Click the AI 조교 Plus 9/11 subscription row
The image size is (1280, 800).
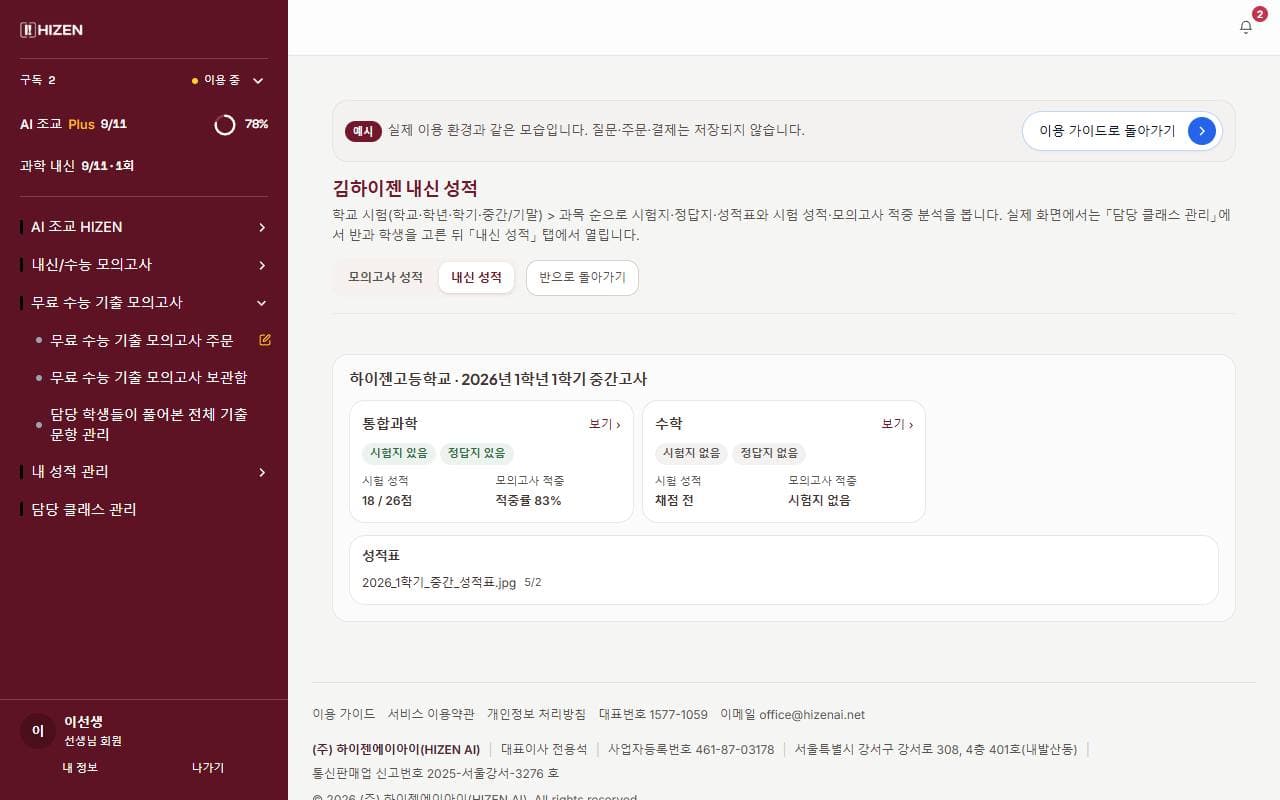pyautogui.click(x=144, y=124)
